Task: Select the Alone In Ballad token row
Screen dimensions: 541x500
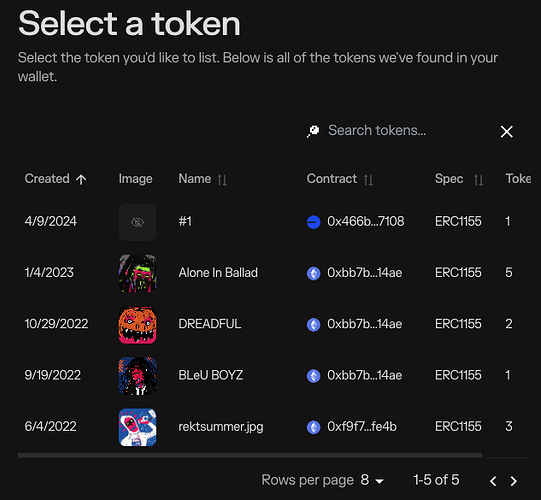Action: pos(274,273)
